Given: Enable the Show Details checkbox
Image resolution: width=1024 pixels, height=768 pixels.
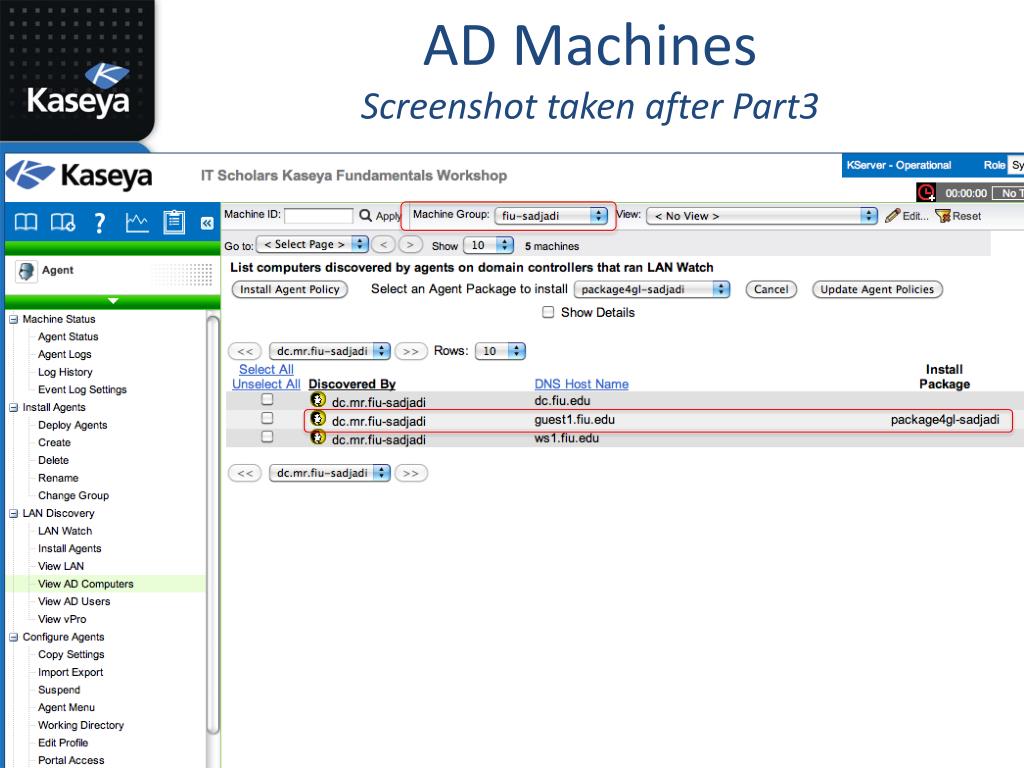Looking at the screenshot, I should 548,312.
